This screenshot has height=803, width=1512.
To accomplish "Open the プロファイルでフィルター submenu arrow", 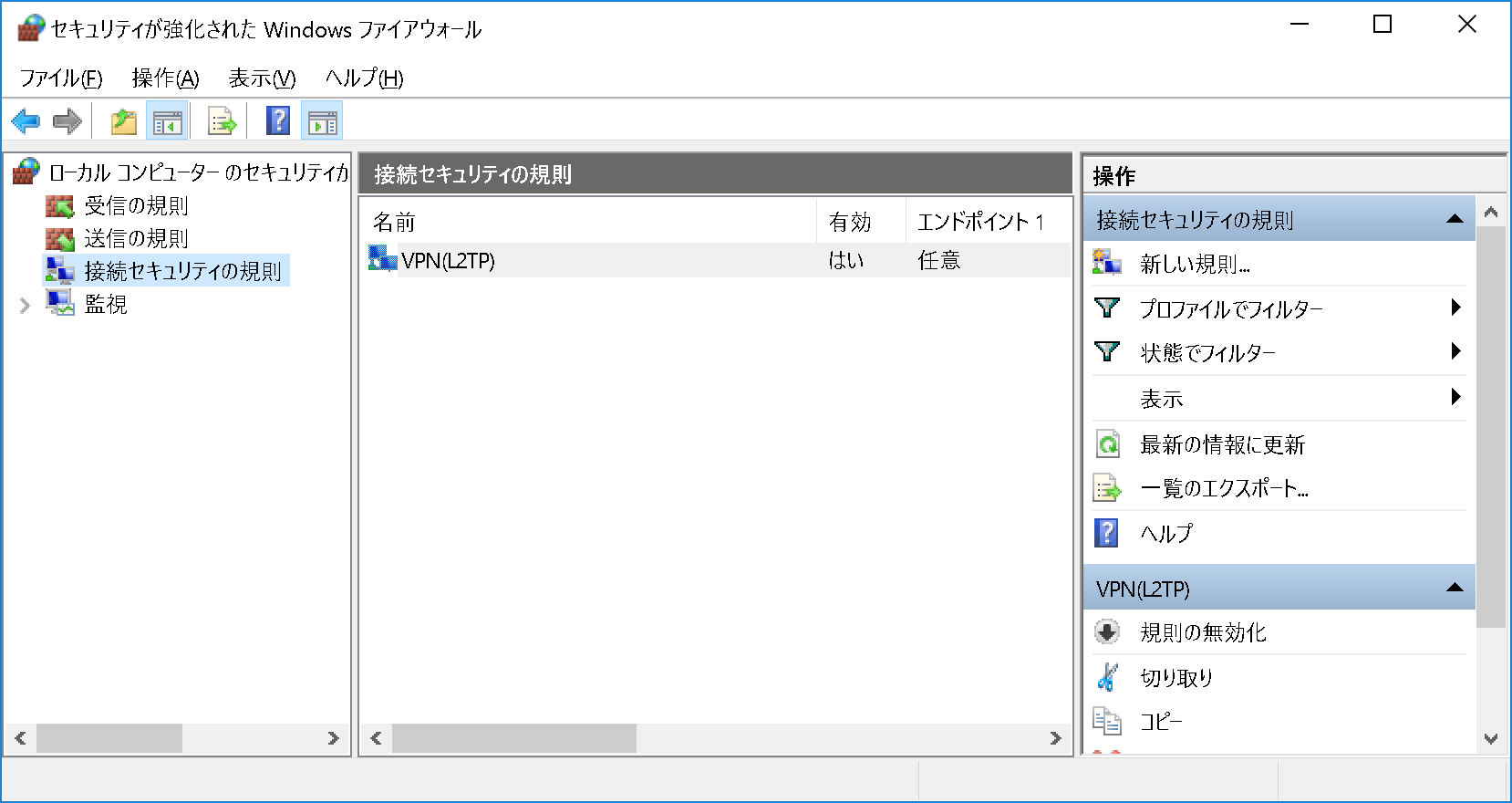I will point(1455,308).
